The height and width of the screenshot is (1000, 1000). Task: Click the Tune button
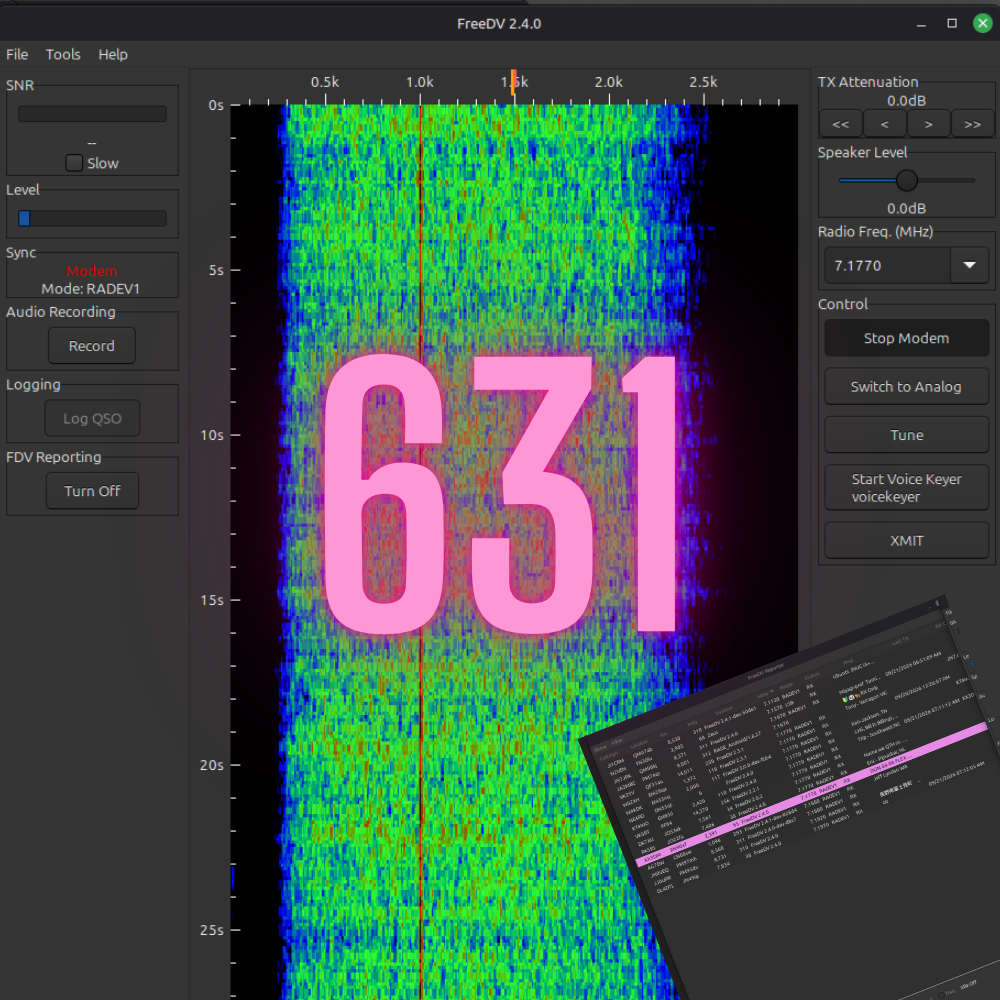coord(906,435)
